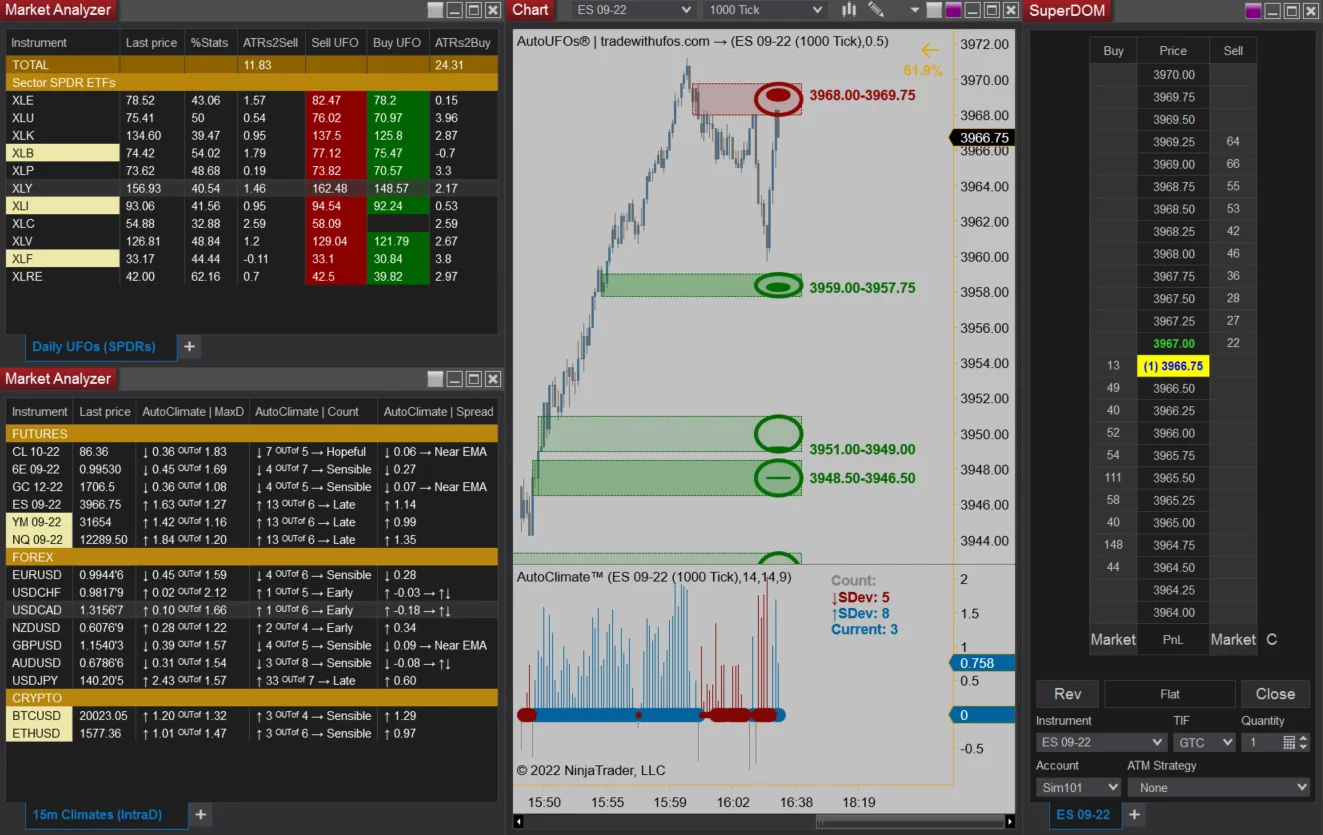Image resolution: width=1323 pixels, height=835 pixels.
Task: Click the quantity calculator icon in SuperDOM
Action: [1289, 743]
